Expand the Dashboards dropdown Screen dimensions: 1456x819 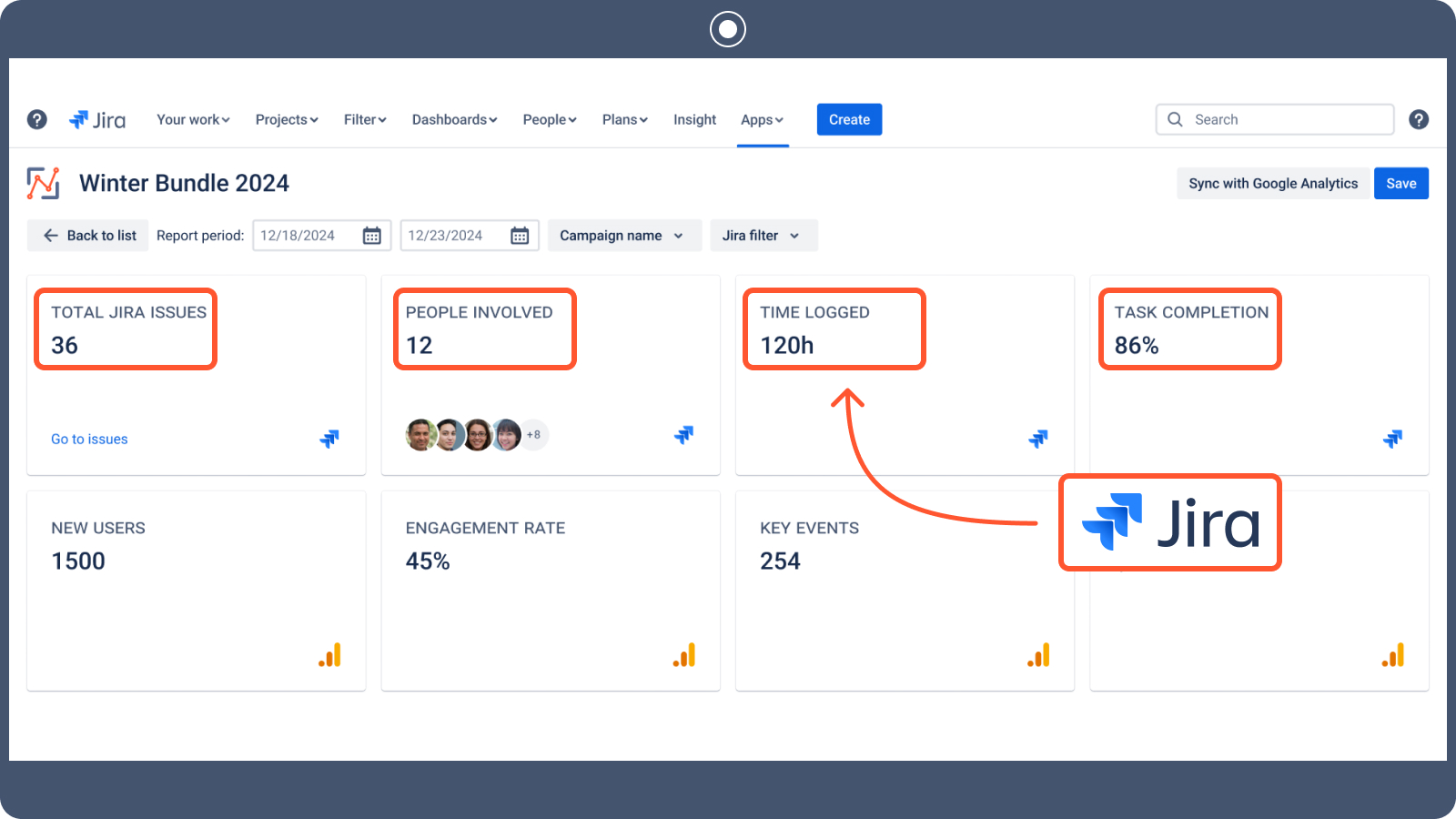tap(455, 119)
